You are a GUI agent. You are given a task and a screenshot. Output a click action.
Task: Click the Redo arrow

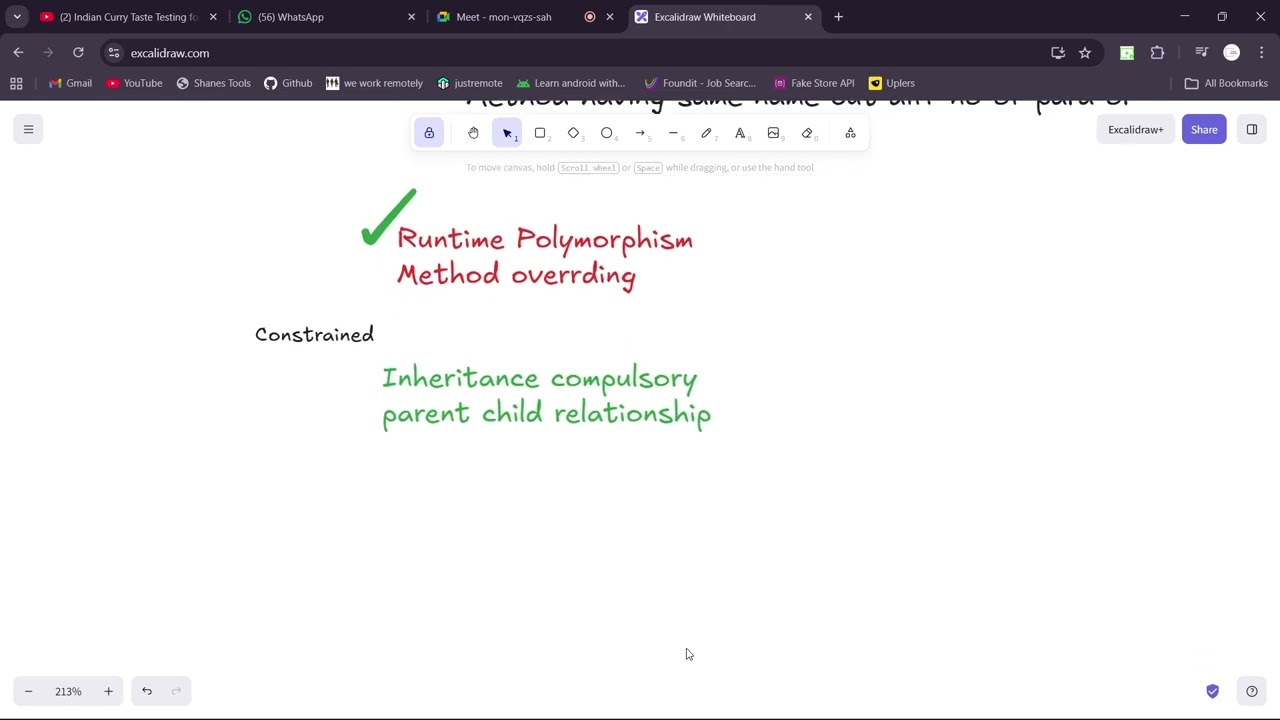point(176,691)
